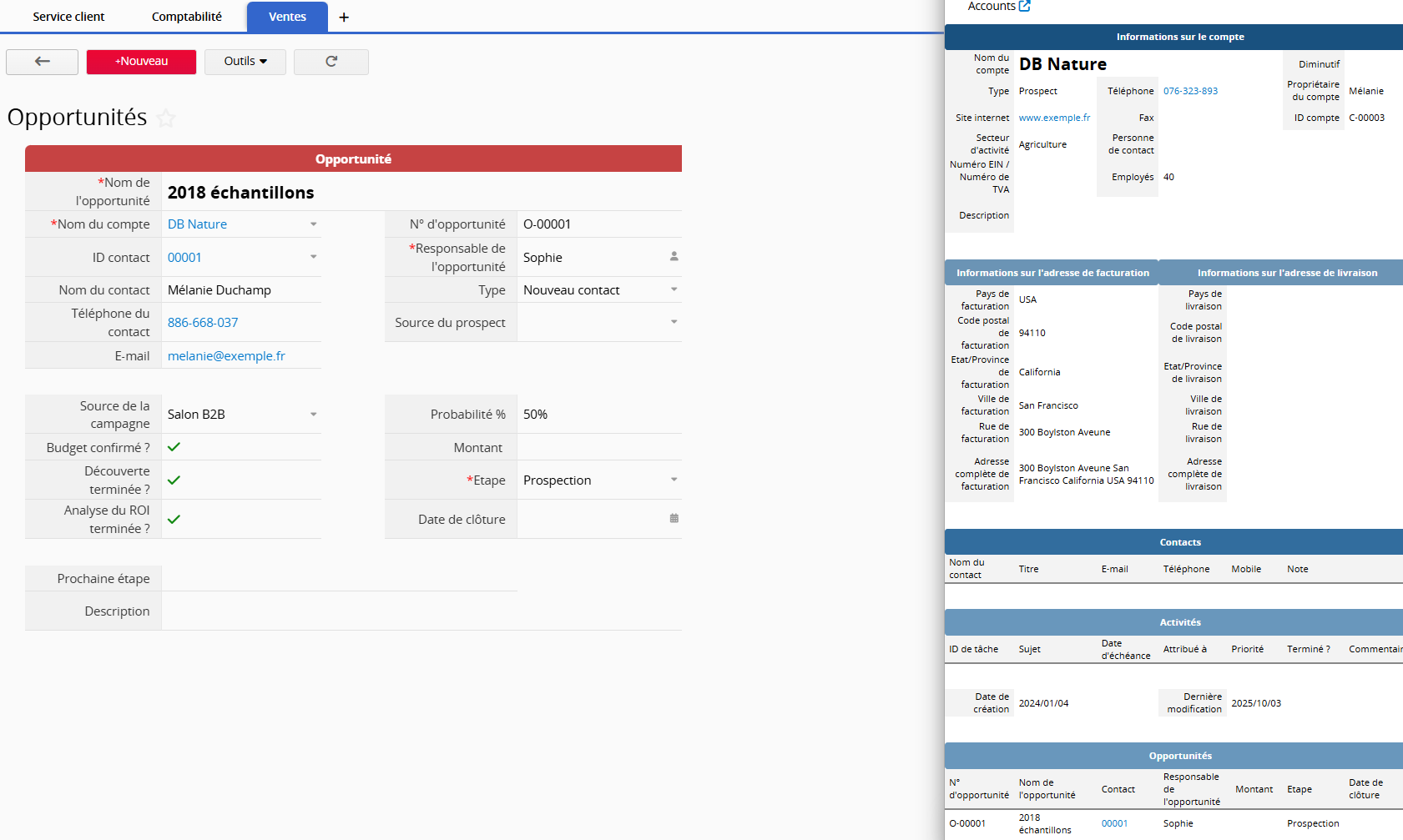Expand the Nom du compte dropdown

point(314,224)
